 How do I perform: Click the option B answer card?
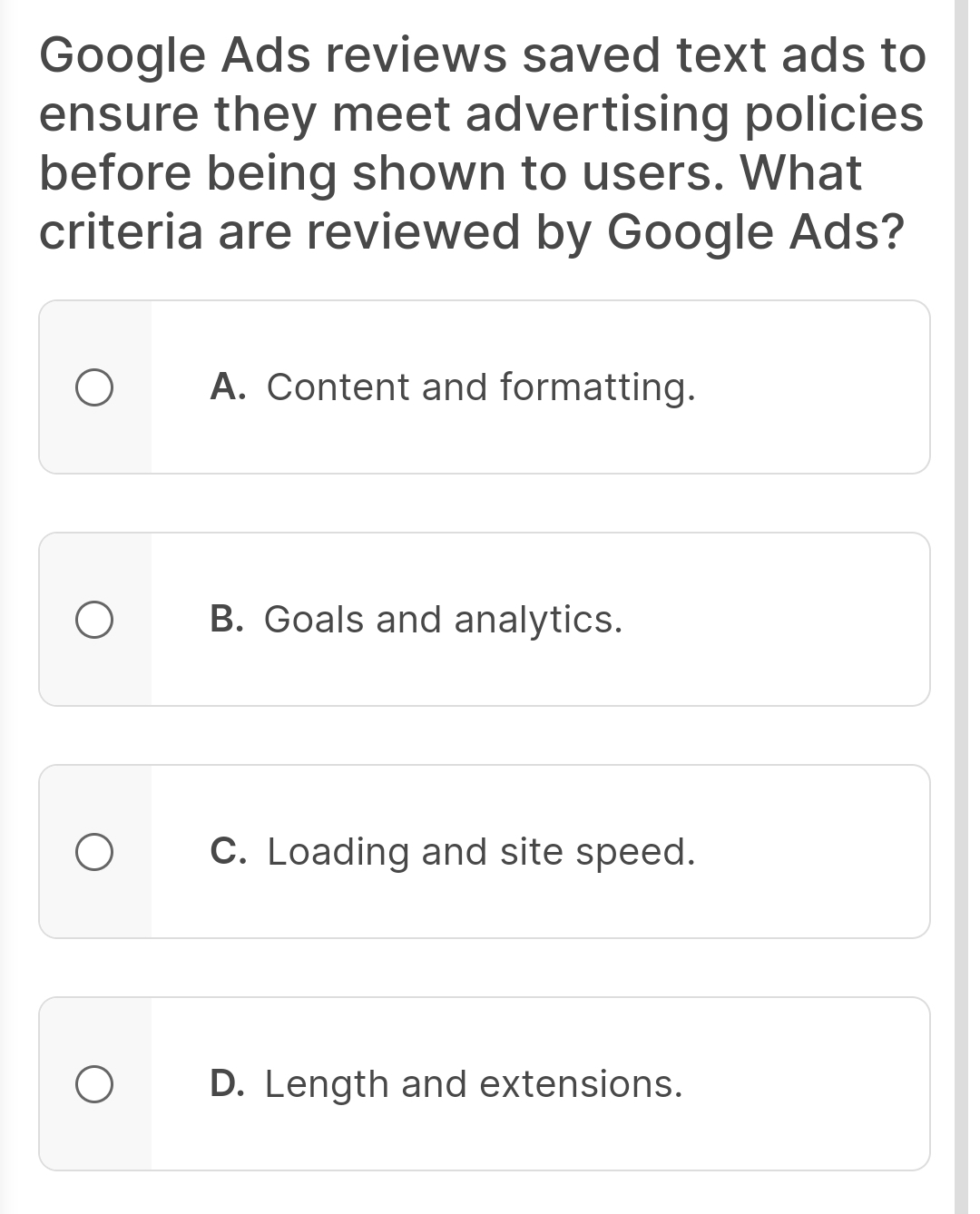pyautogui.click(x=485, y=620)
